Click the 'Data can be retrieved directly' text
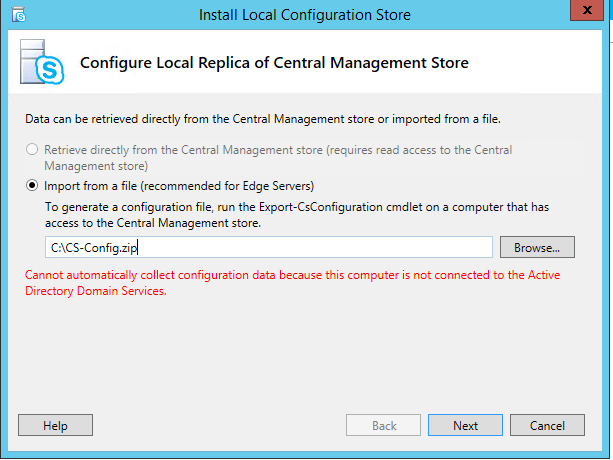 coord(263,119)
